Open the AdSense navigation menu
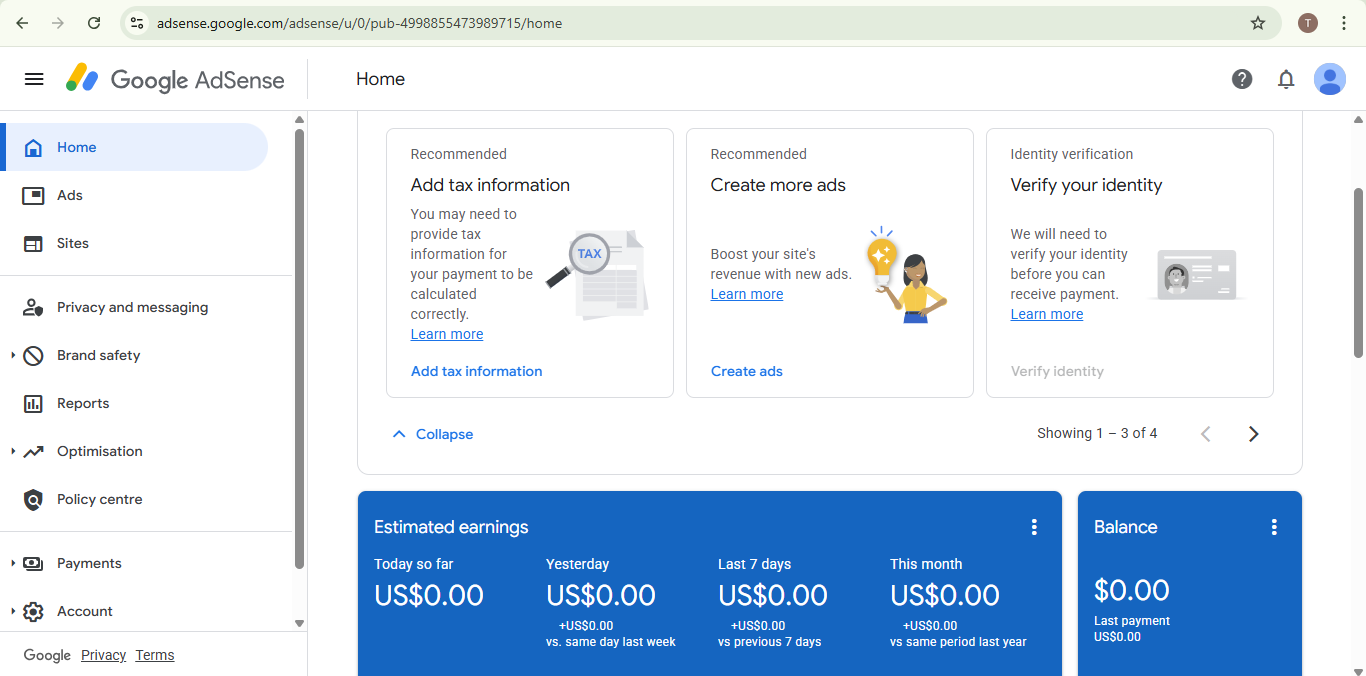This screenshot has height=676, width=1366. (x=33, y=79)
